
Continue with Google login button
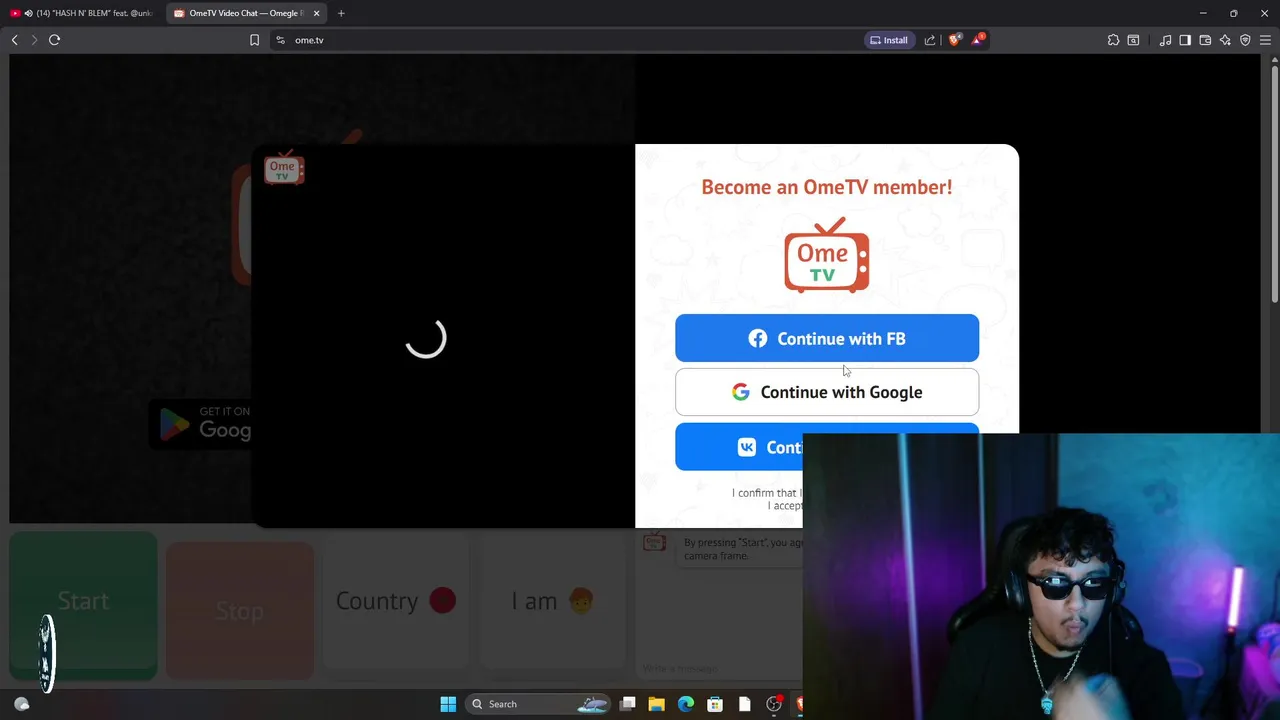827,392
